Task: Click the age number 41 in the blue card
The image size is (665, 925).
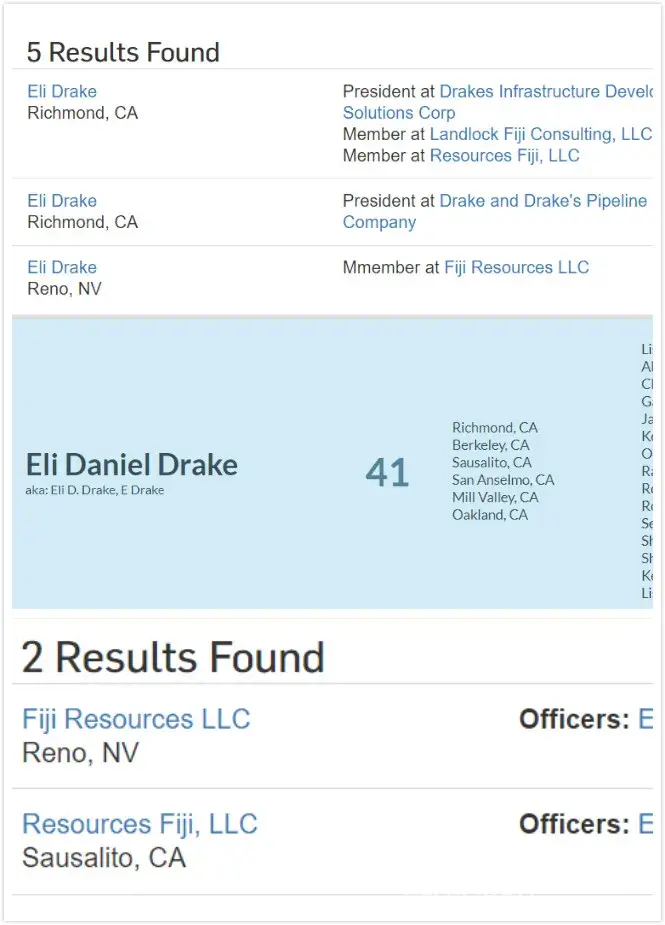Action: tap(387, 473)
